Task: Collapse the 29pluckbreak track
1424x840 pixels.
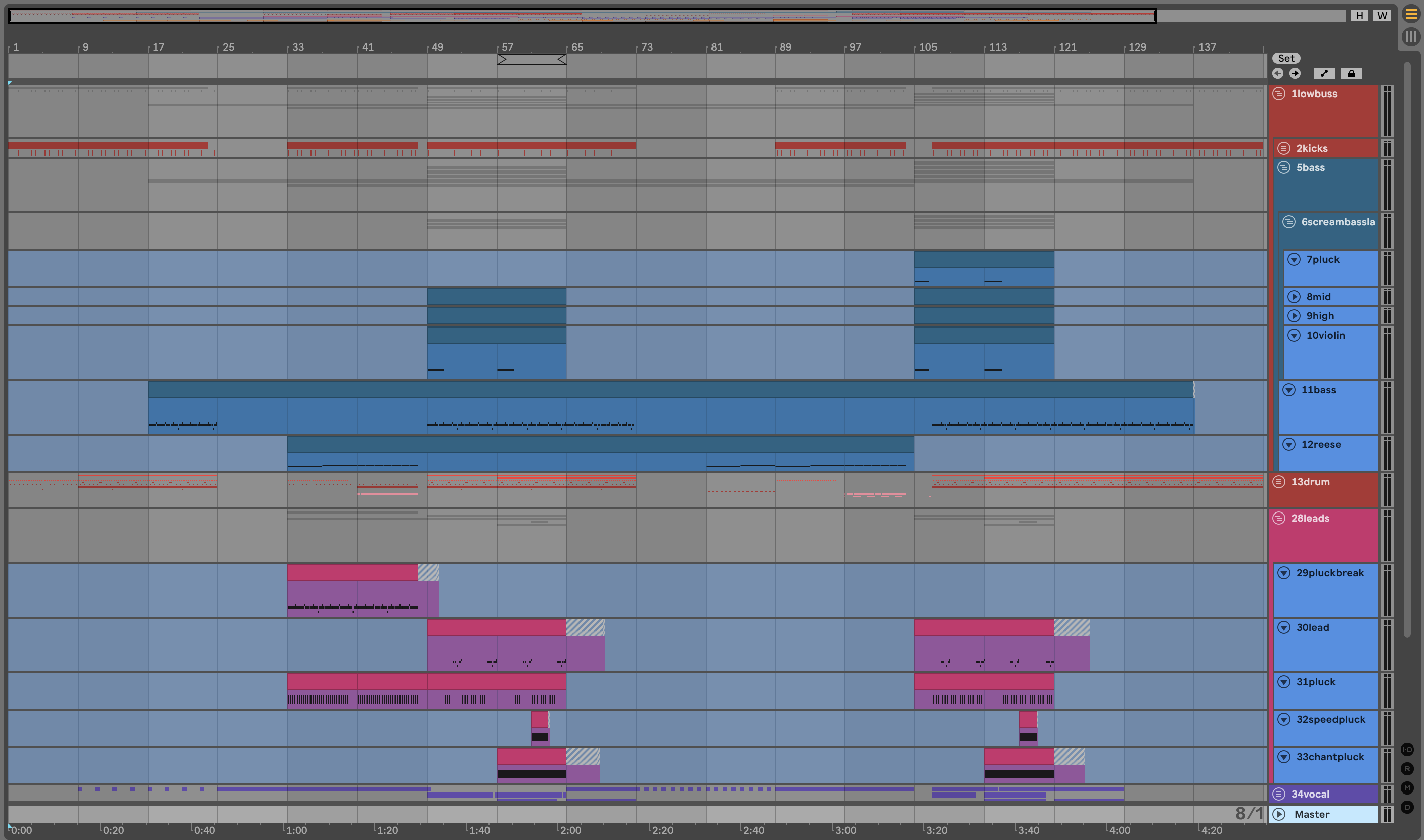Action: tap(1284, 573)
